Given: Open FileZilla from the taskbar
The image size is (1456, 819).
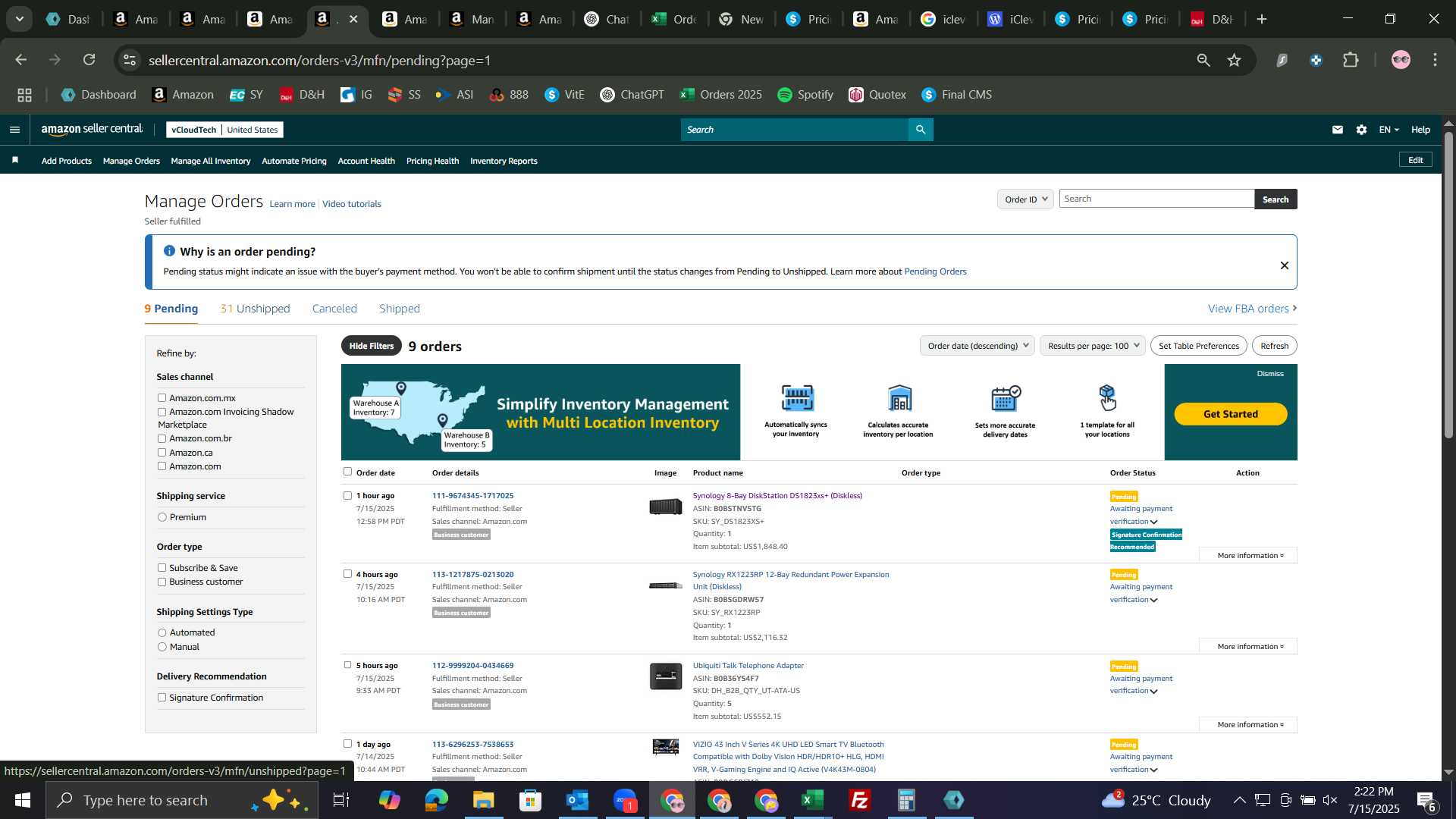Looking at the screenshot, I should (860, 800).
